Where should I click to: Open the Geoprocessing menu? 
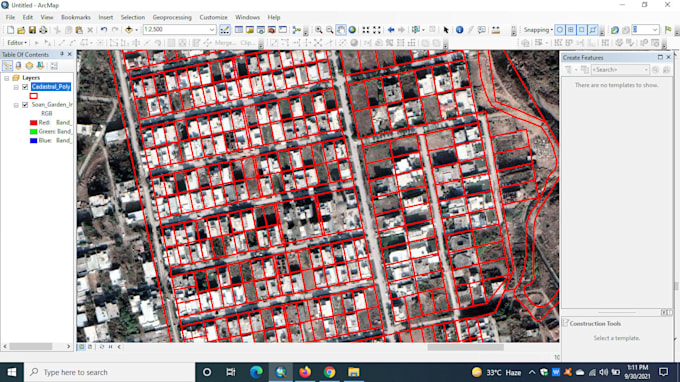click(x=172, y=17)
